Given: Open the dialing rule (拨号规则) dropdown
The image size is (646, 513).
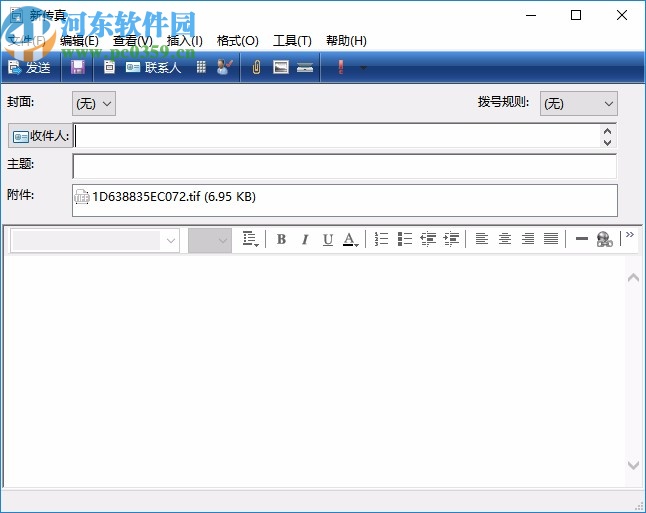Looking at the screenshot, I should click(x=578, y=103).
